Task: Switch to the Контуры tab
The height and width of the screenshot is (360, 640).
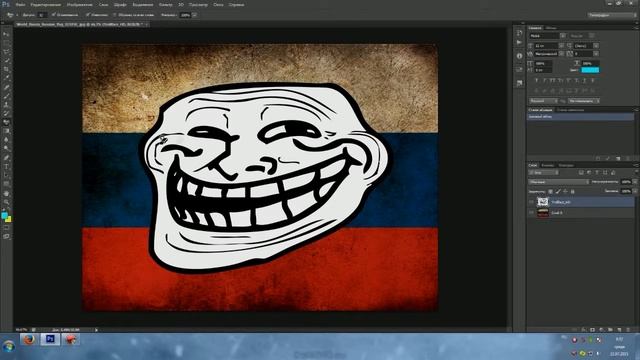Action: 566,165
